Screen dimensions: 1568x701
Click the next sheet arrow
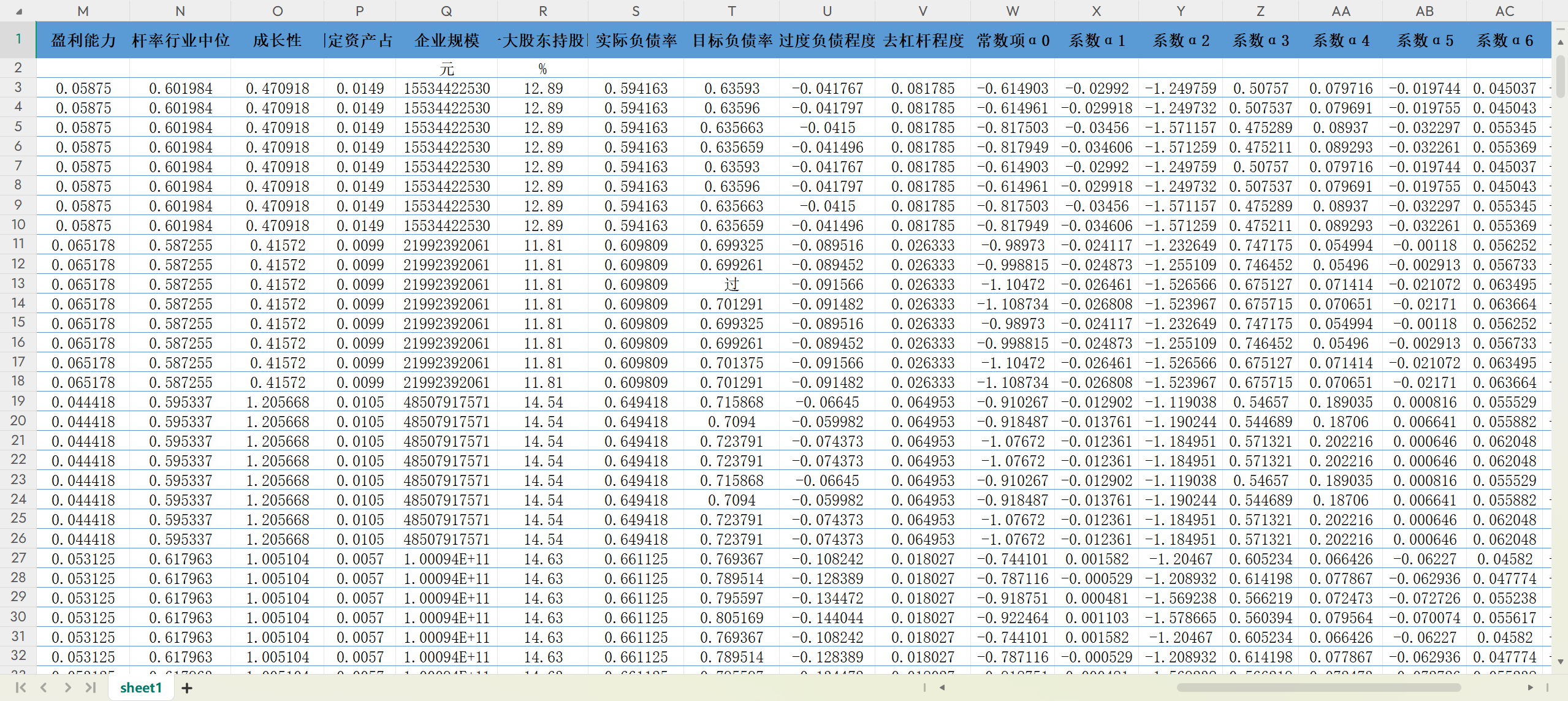(67, 688)
